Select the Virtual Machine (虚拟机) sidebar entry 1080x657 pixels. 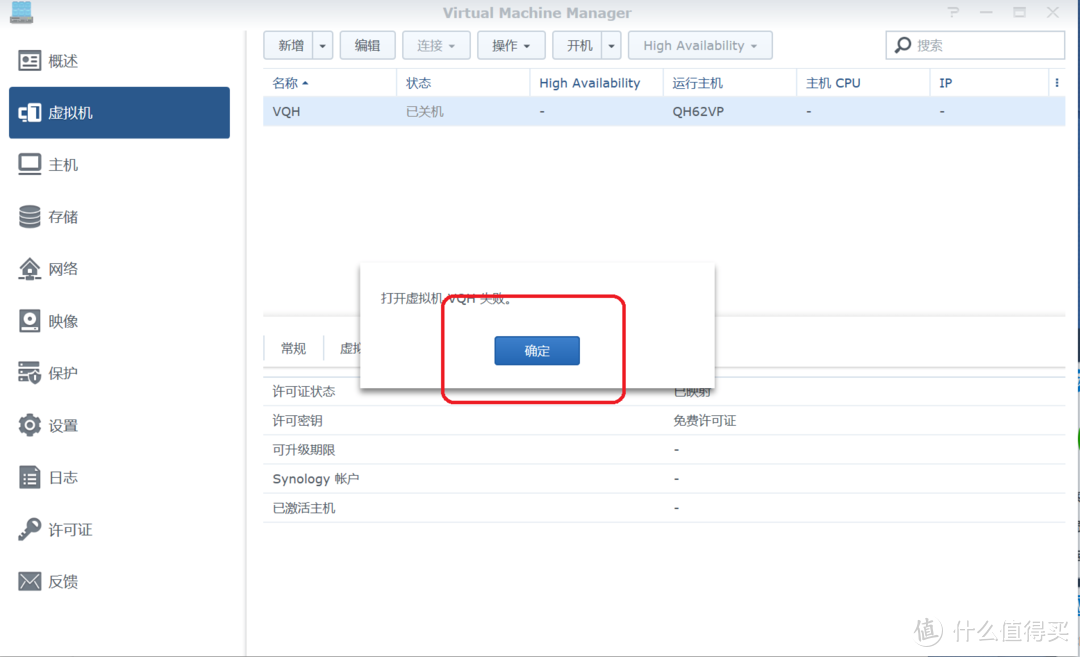(x=119, y=112)
